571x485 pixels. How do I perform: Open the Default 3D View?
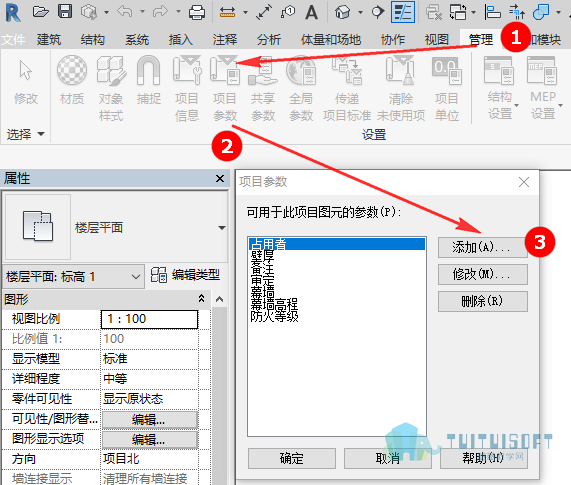(343, 12)
